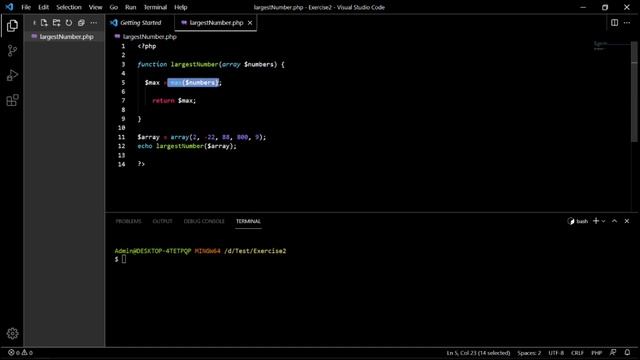Change file encoding UTF-8
The width and height of the screenshot is (640, 360).
pyautogui.click(x=556, y=353)
